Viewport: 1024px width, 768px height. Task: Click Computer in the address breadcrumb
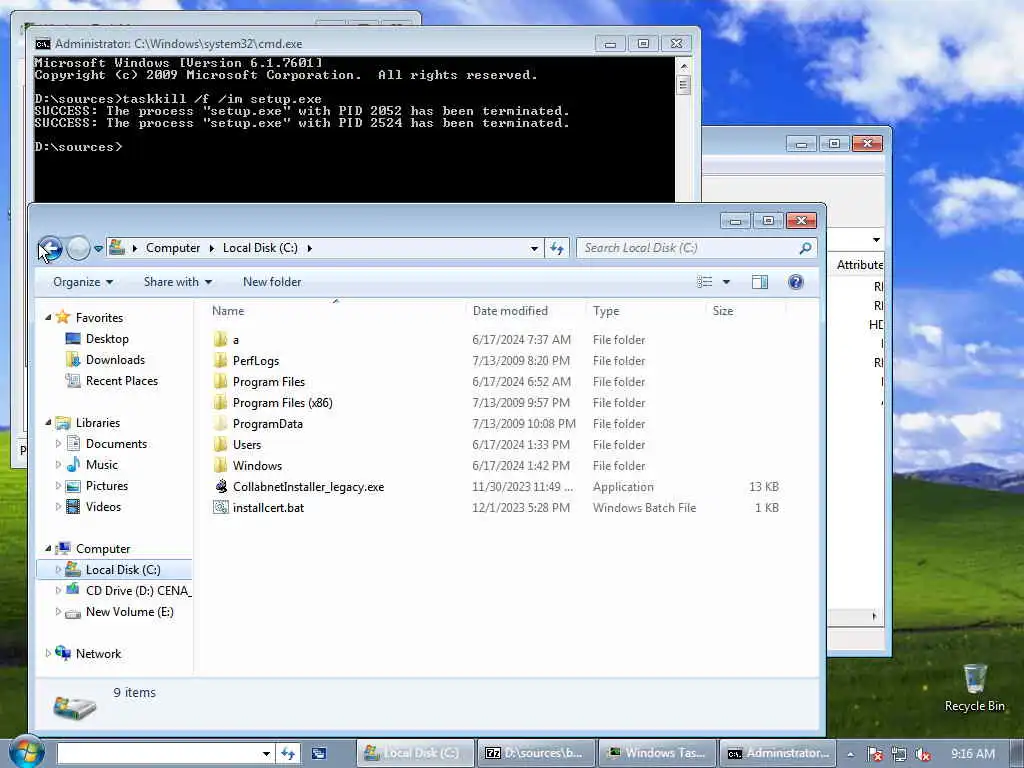pos(173,248)
